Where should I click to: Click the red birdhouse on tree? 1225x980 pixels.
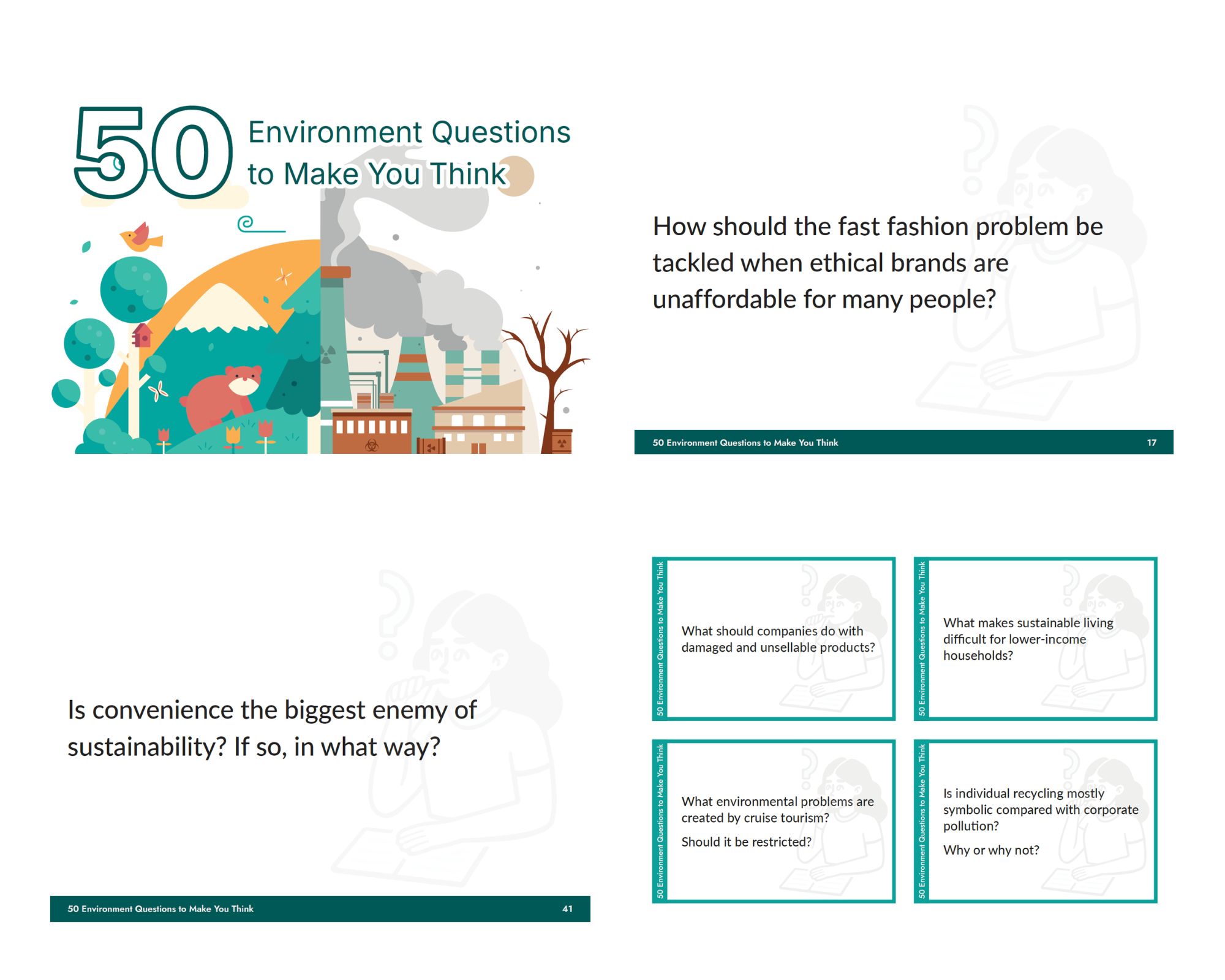[x=142, y=336]
